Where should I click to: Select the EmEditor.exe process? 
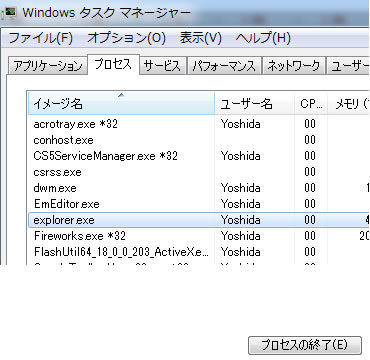199,204
